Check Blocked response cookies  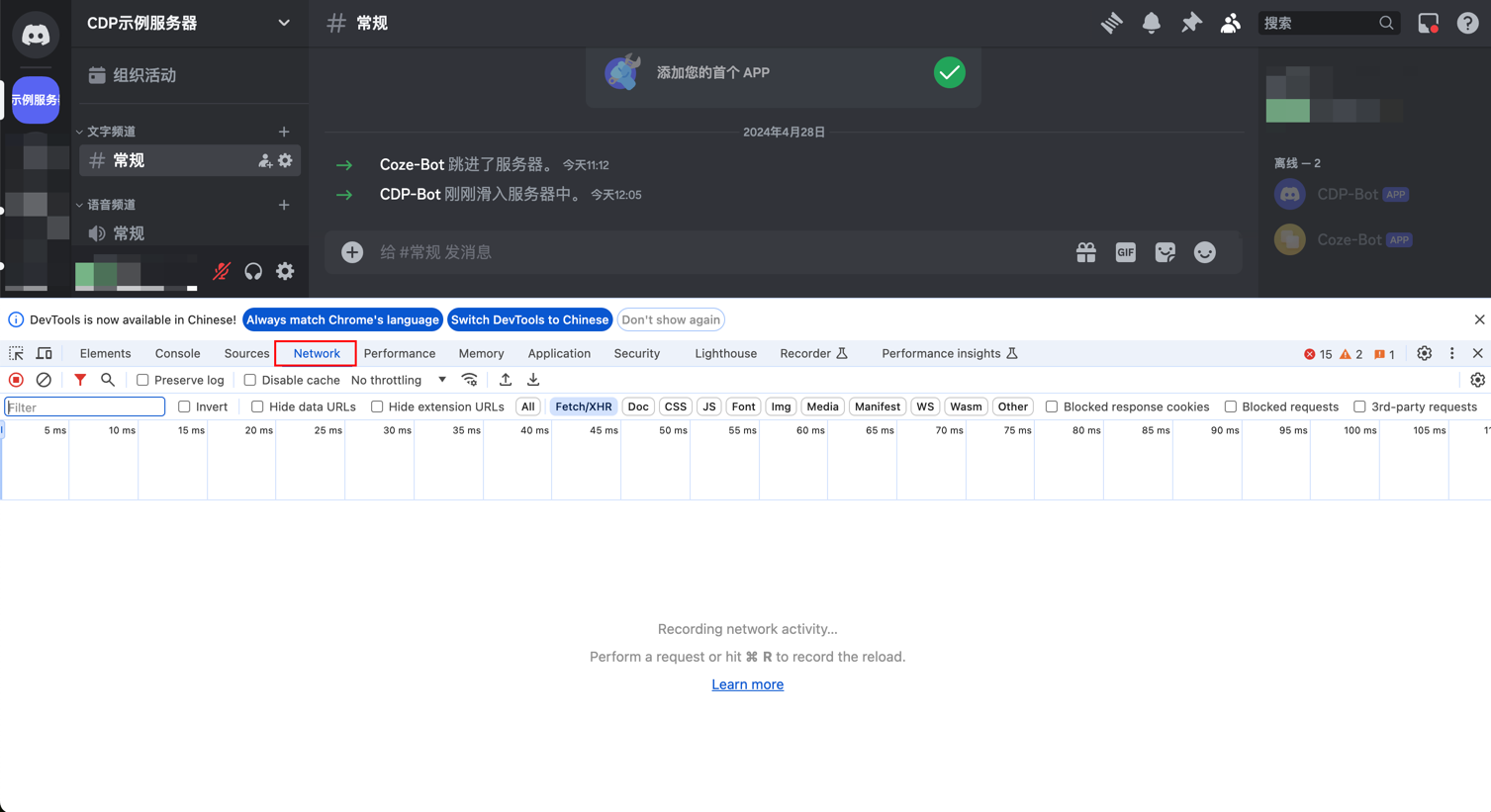click(x=1052, y=406)
